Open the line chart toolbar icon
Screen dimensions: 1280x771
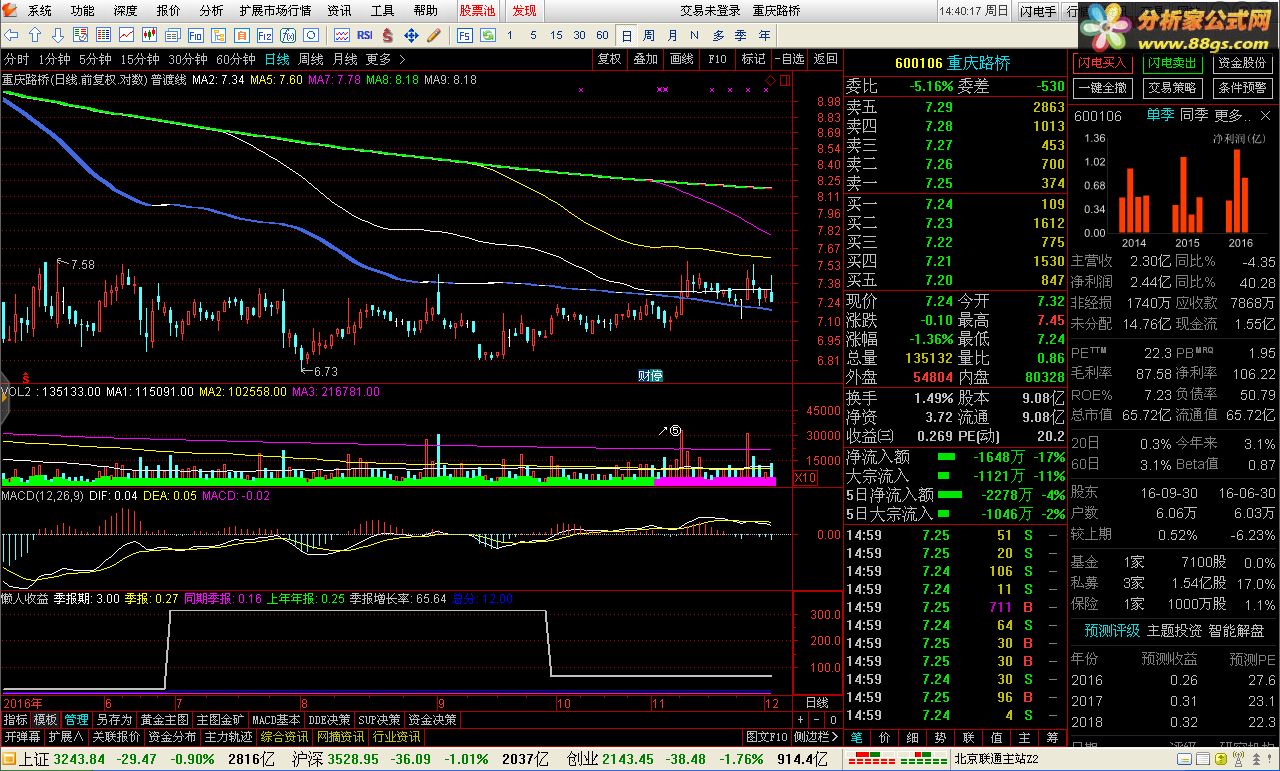(126, 35)
